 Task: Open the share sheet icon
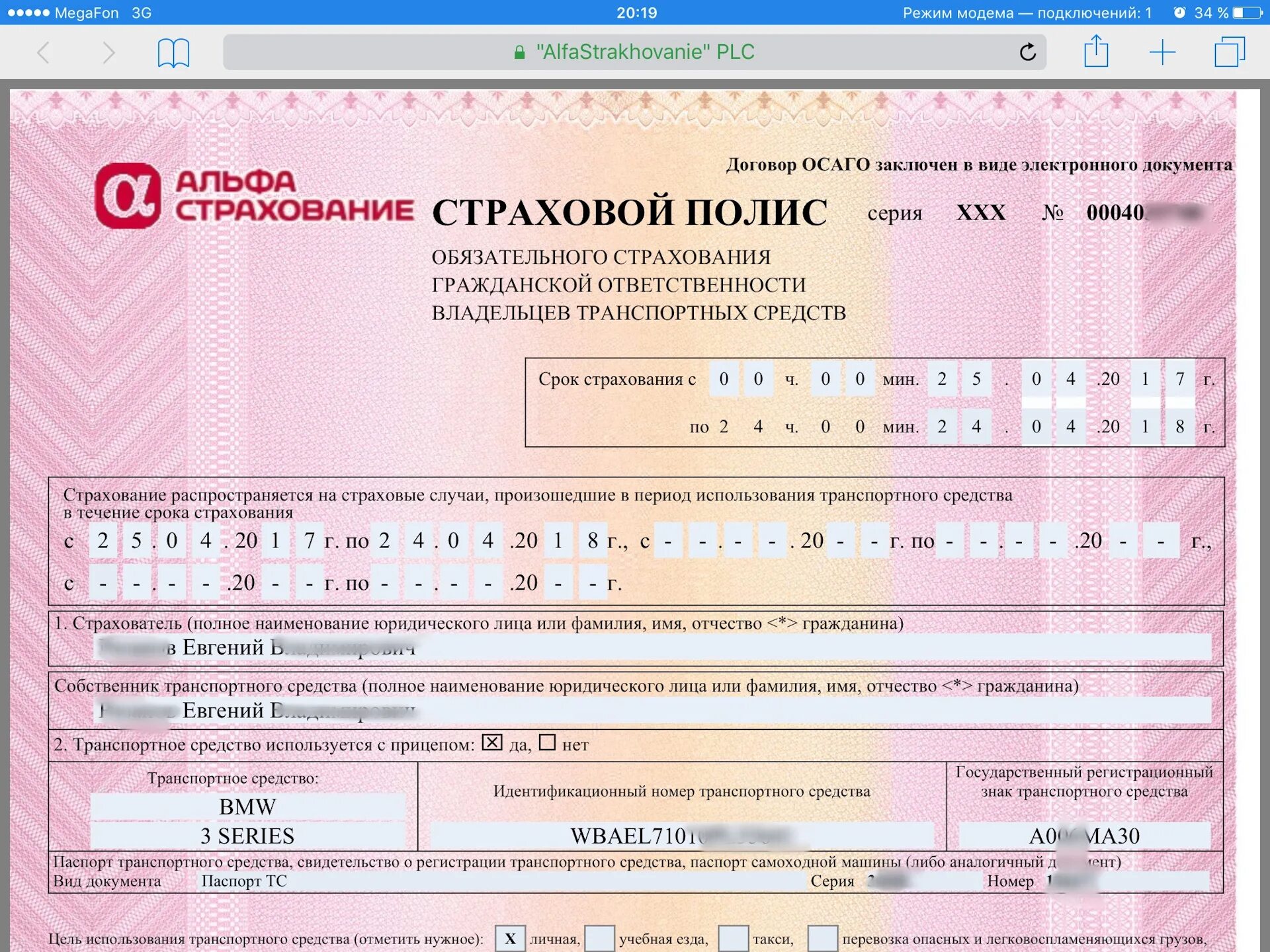tap(1096, 51)
